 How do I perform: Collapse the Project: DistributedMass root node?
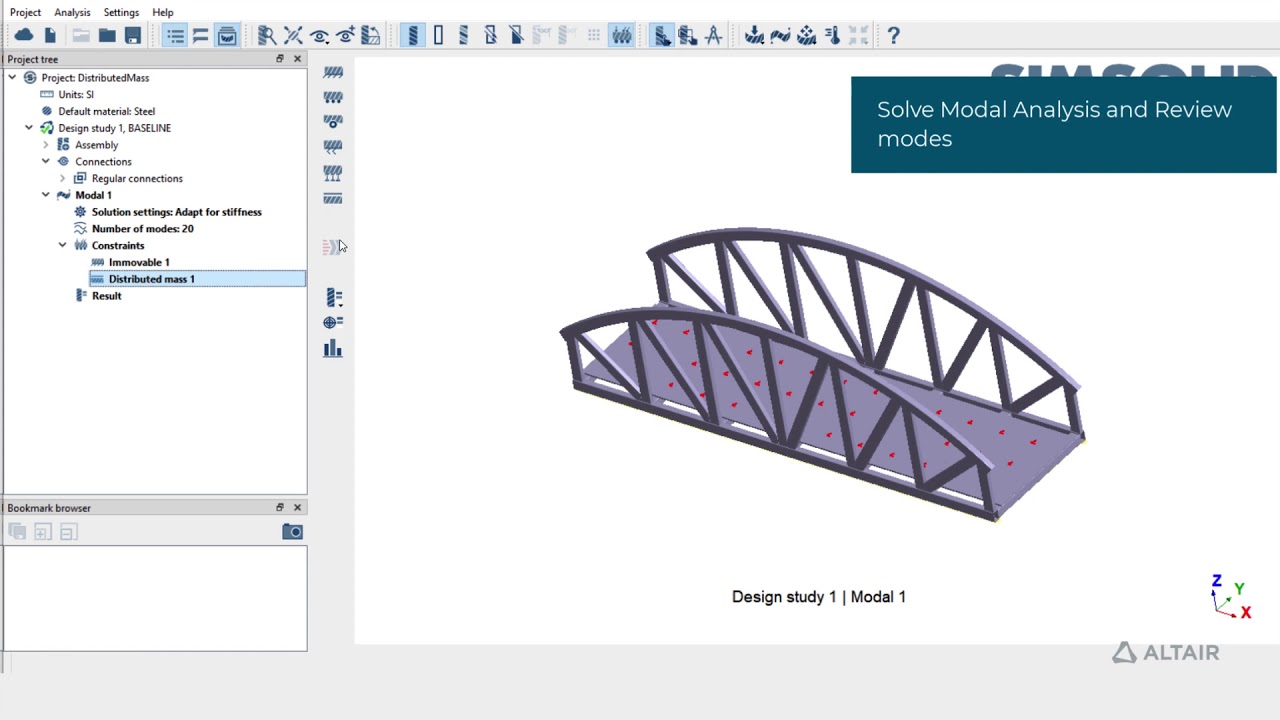pos(12,78)
